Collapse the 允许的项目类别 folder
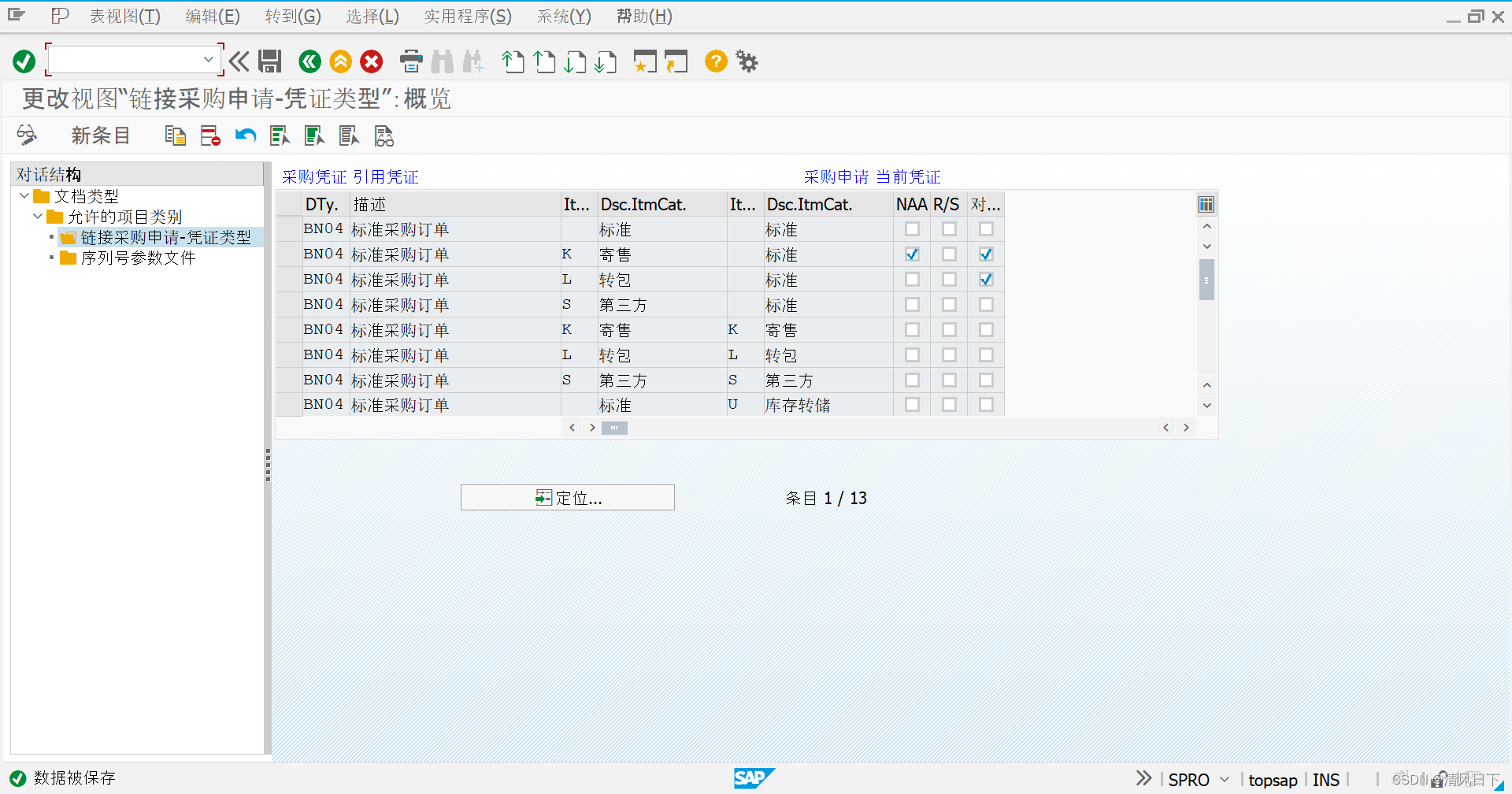 click(37, 217)
